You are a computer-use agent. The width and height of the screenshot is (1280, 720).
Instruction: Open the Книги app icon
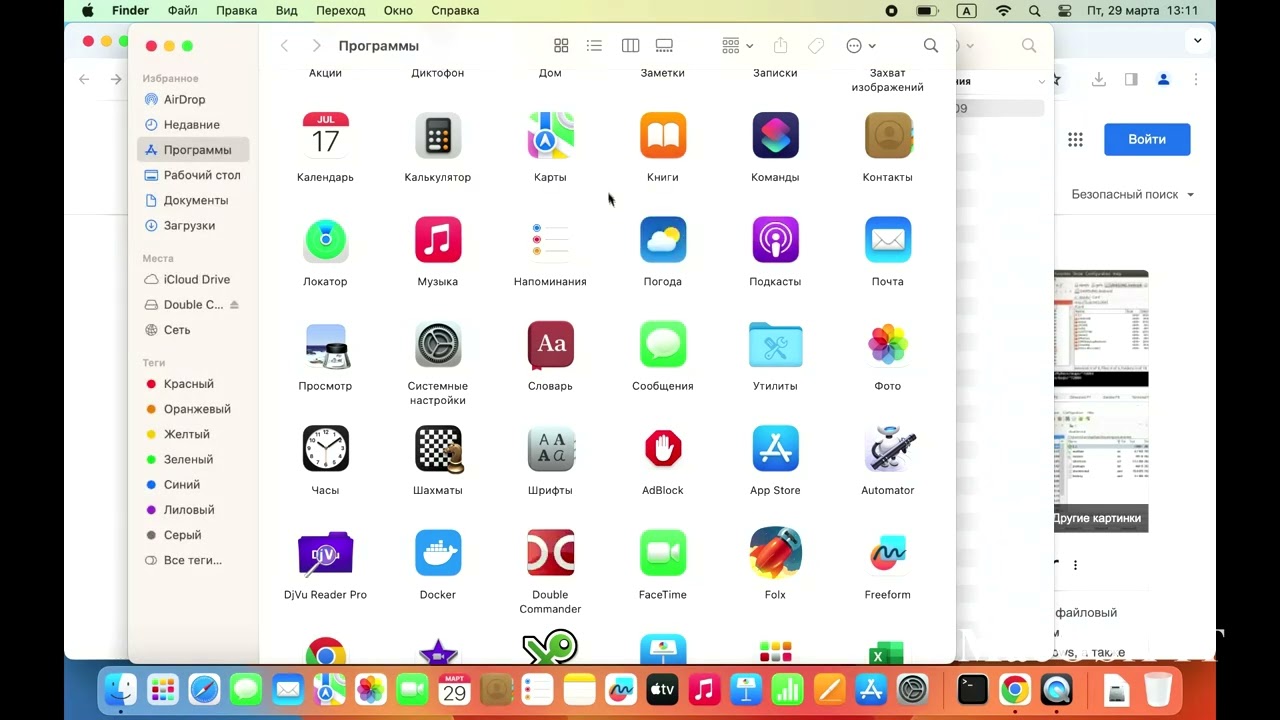click(663, 135)
